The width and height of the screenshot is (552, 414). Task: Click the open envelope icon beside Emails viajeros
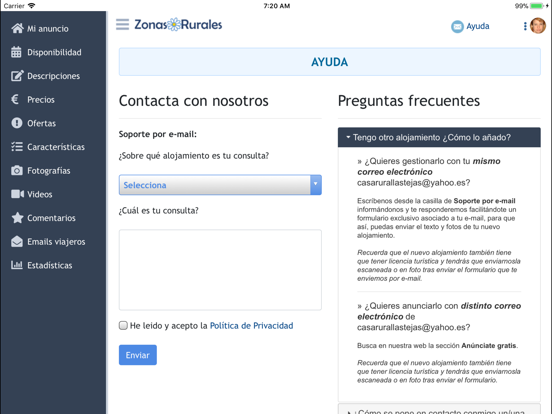click(x=17, y=242)
